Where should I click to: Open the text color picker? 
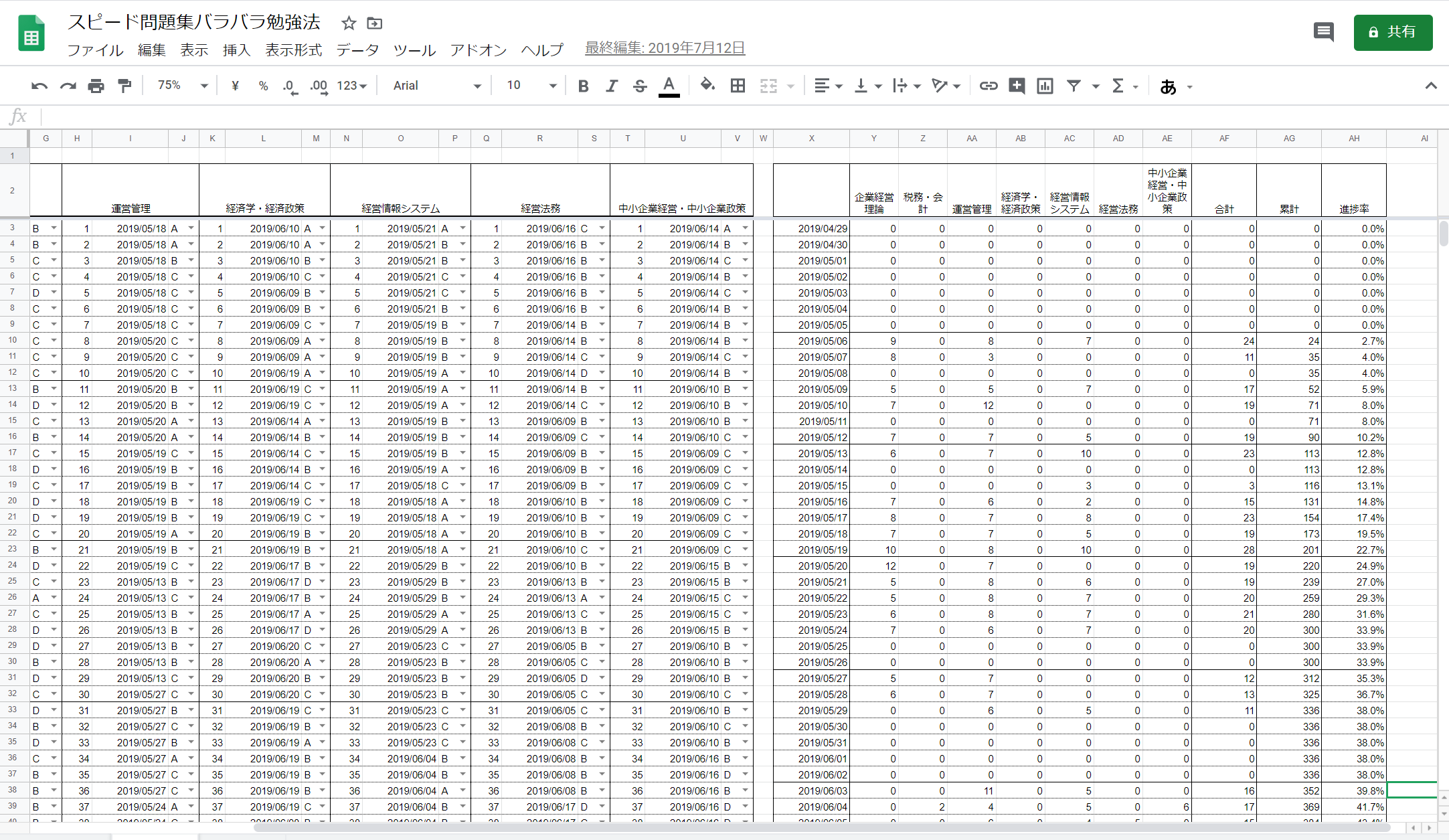click(669, 86)
